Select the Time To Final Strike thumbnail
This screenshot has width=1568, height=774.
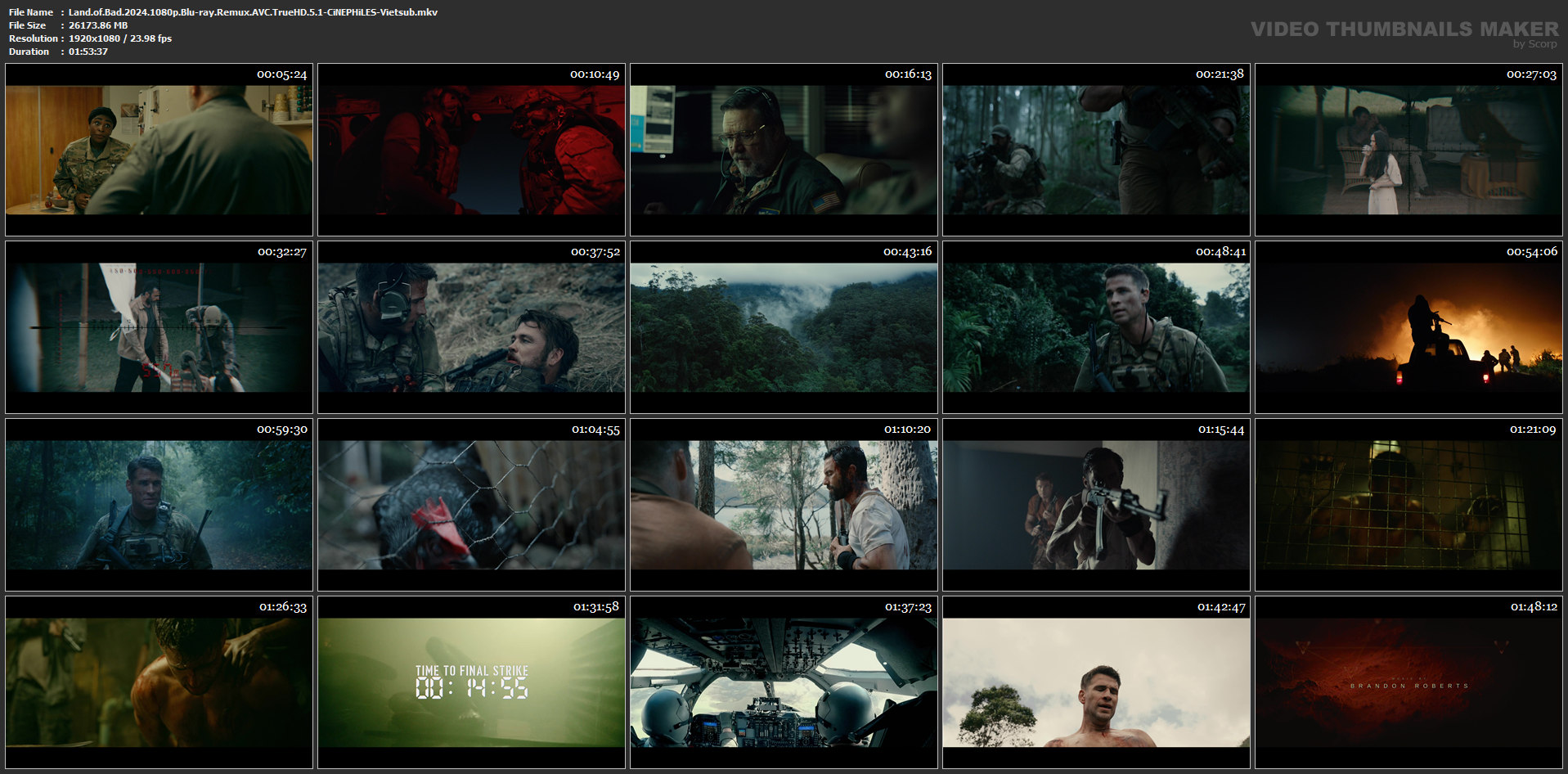coord(471,682)
